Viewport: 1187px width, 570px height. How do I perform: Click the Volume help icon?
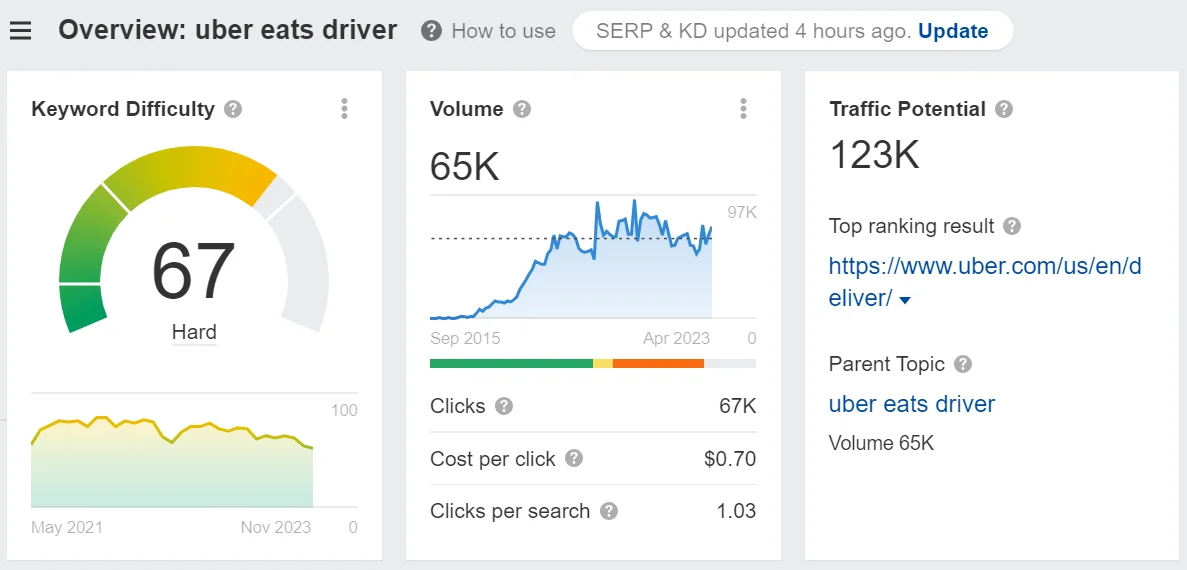click(x=522, y=109)
